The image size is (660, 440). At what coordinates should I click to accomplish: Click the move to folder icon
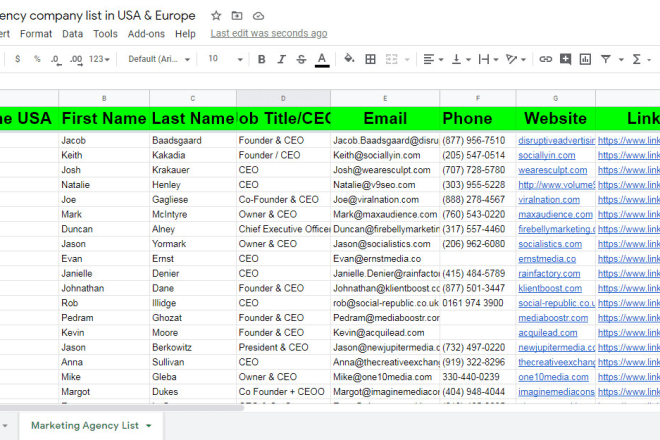(237, 16)
